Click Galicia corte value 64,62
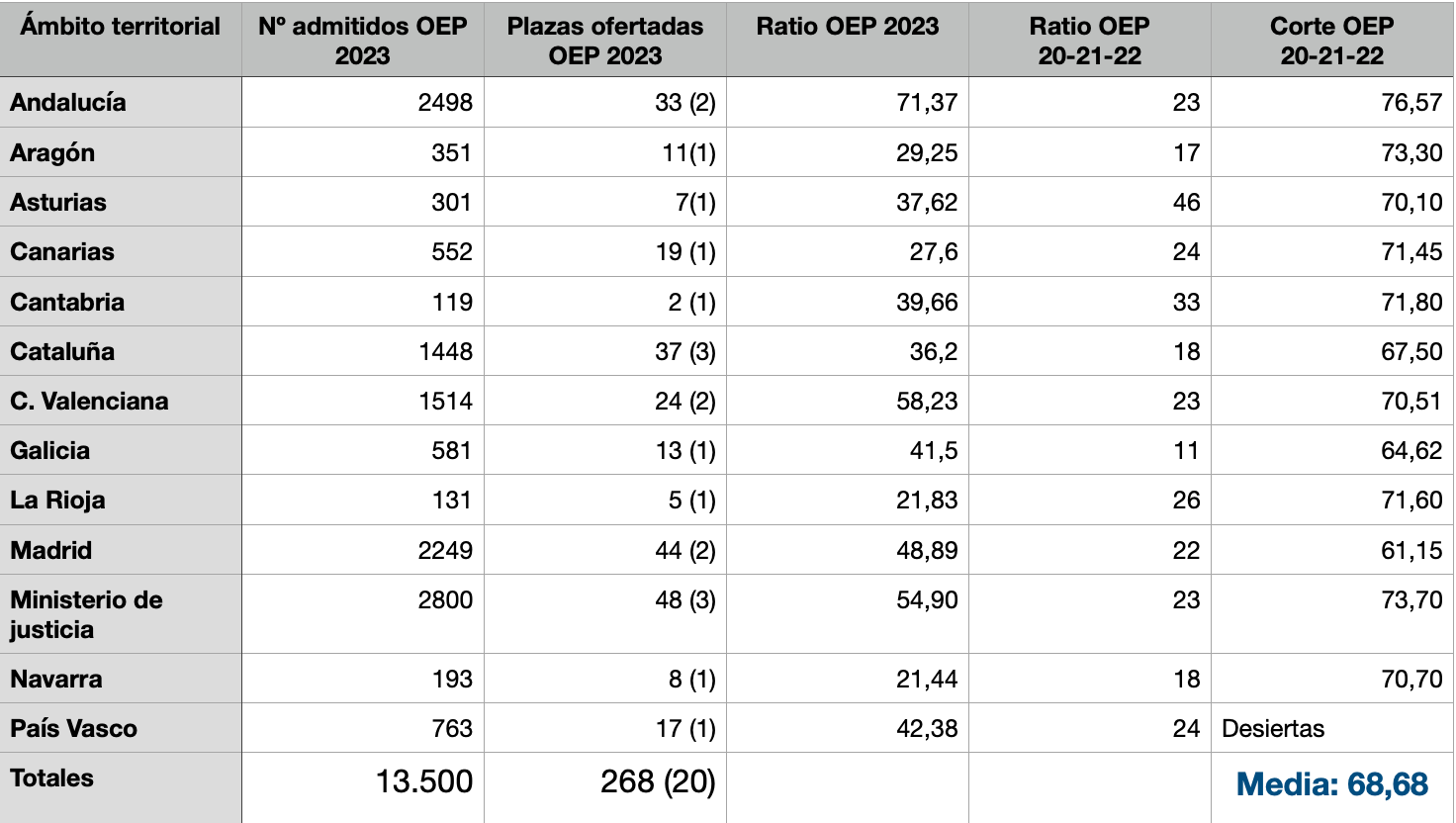Screen dimensions: 1456x823 coord(1411,451)
